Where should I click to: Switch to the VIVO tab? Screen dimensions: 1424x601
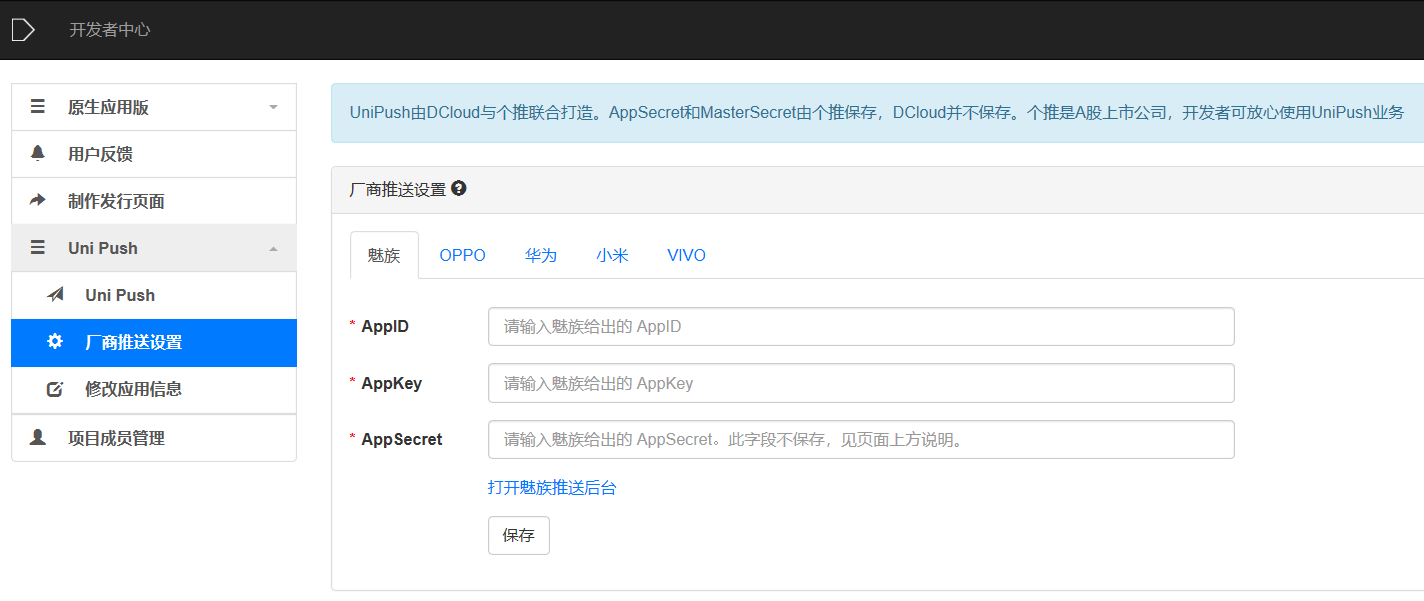[687, 255]
